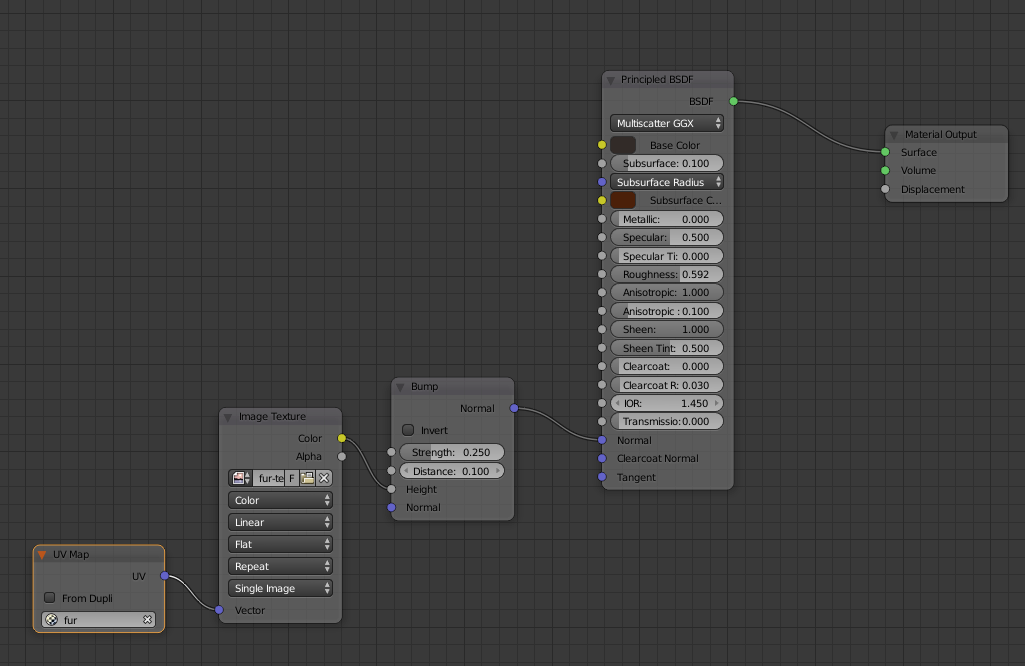The image size is (1025, 666).
Task: Click the Bump Strength 0.250 slider
Action: coord(452,452)
